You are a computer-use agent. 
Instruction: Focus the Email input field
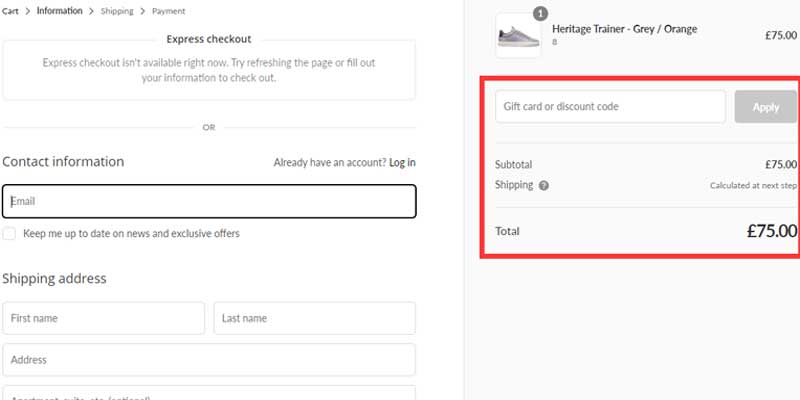tap(209, 201)
